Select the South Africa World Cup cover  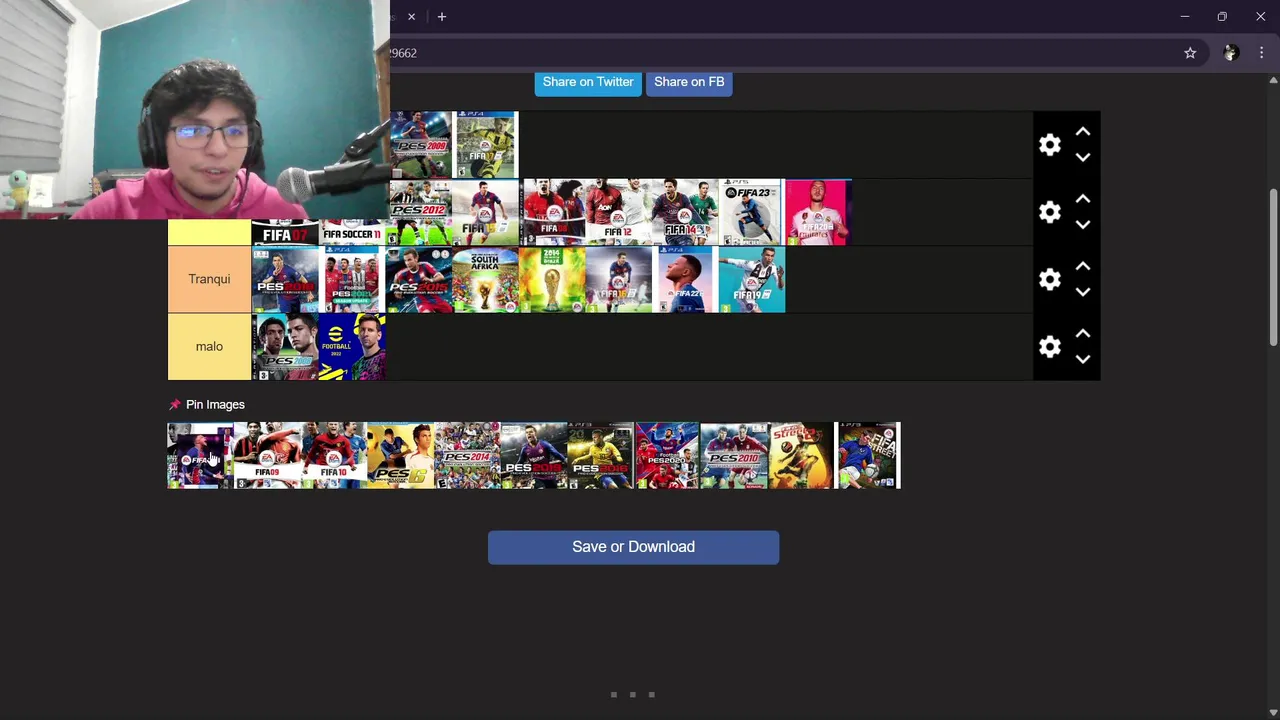[485, 279]
